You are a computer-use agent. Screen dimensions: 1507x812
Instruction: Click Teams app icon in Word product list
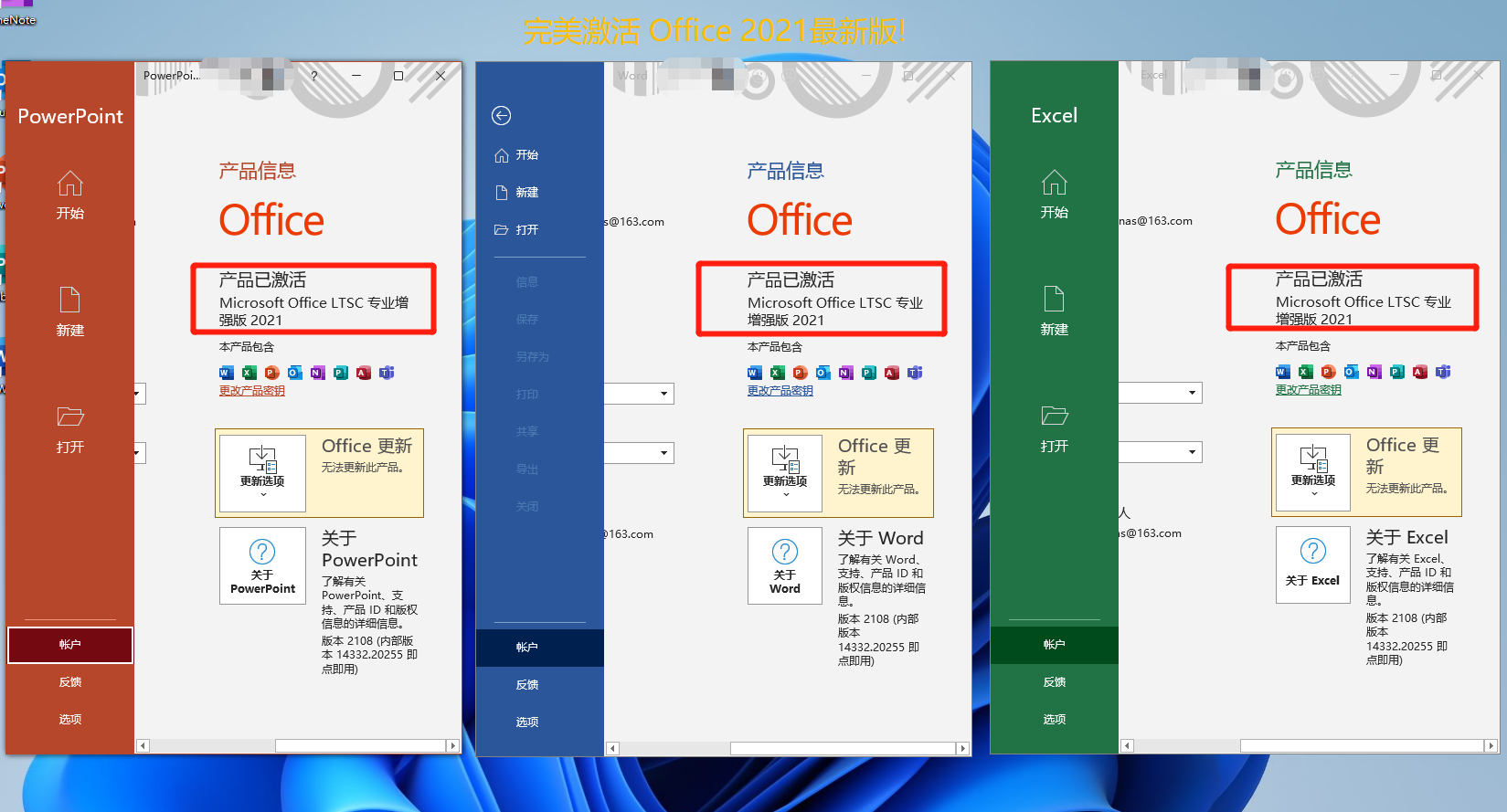coord(915,373)
